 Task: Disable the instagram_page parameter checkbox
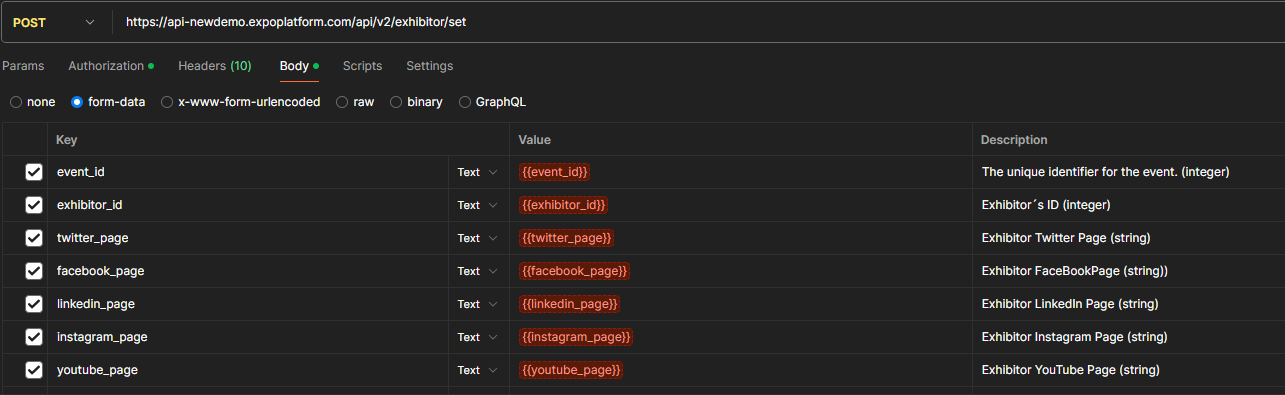pyautogui.click(x=34, y=337)
